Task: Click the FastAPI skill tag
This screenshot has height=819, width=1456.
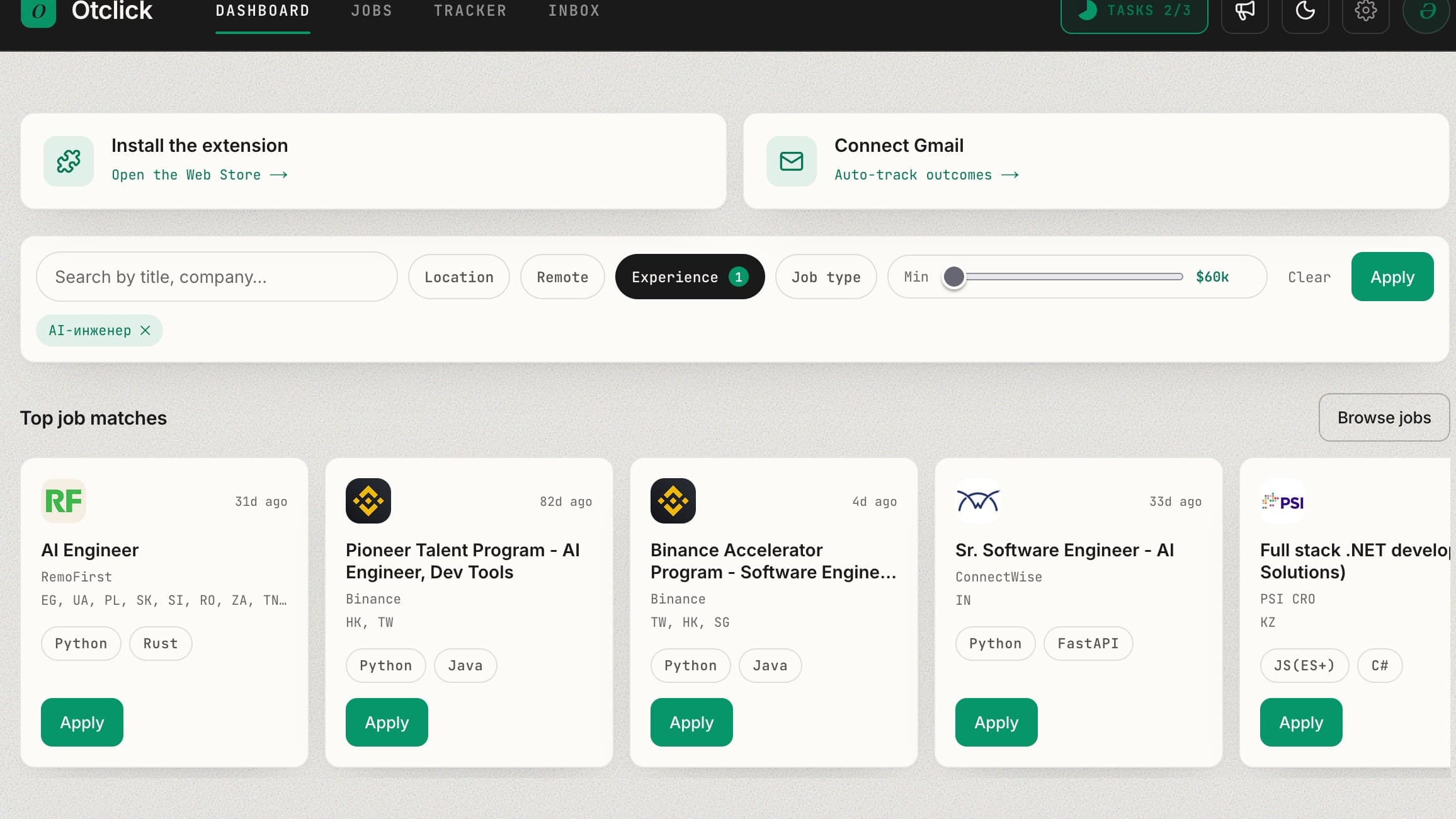Action: [1088, 643]
